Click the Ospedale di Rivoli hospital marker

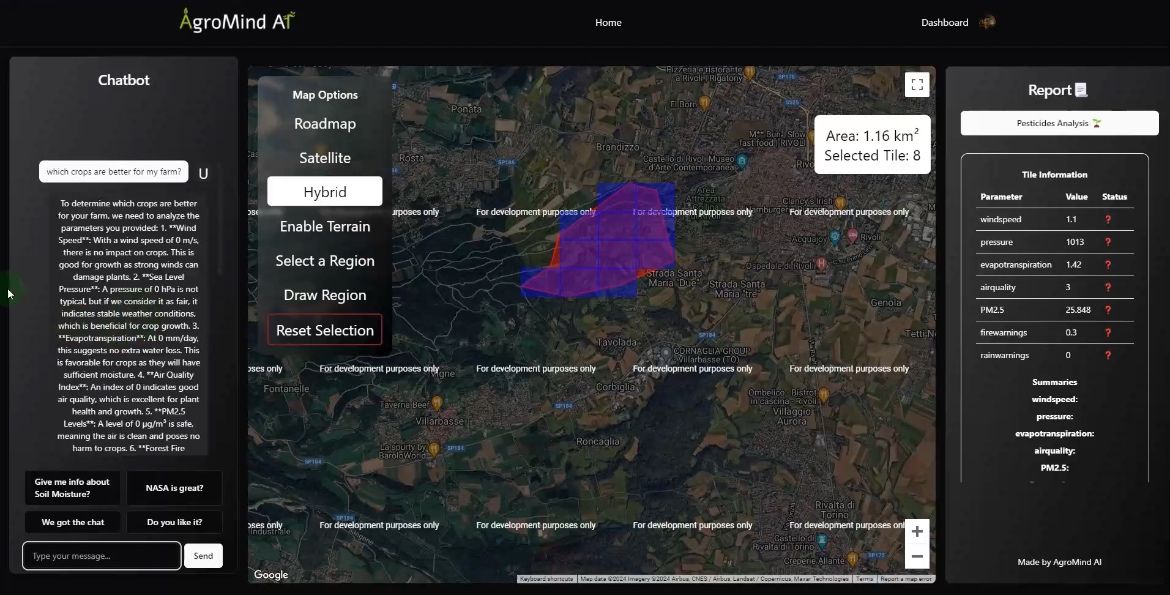(821, 264)
